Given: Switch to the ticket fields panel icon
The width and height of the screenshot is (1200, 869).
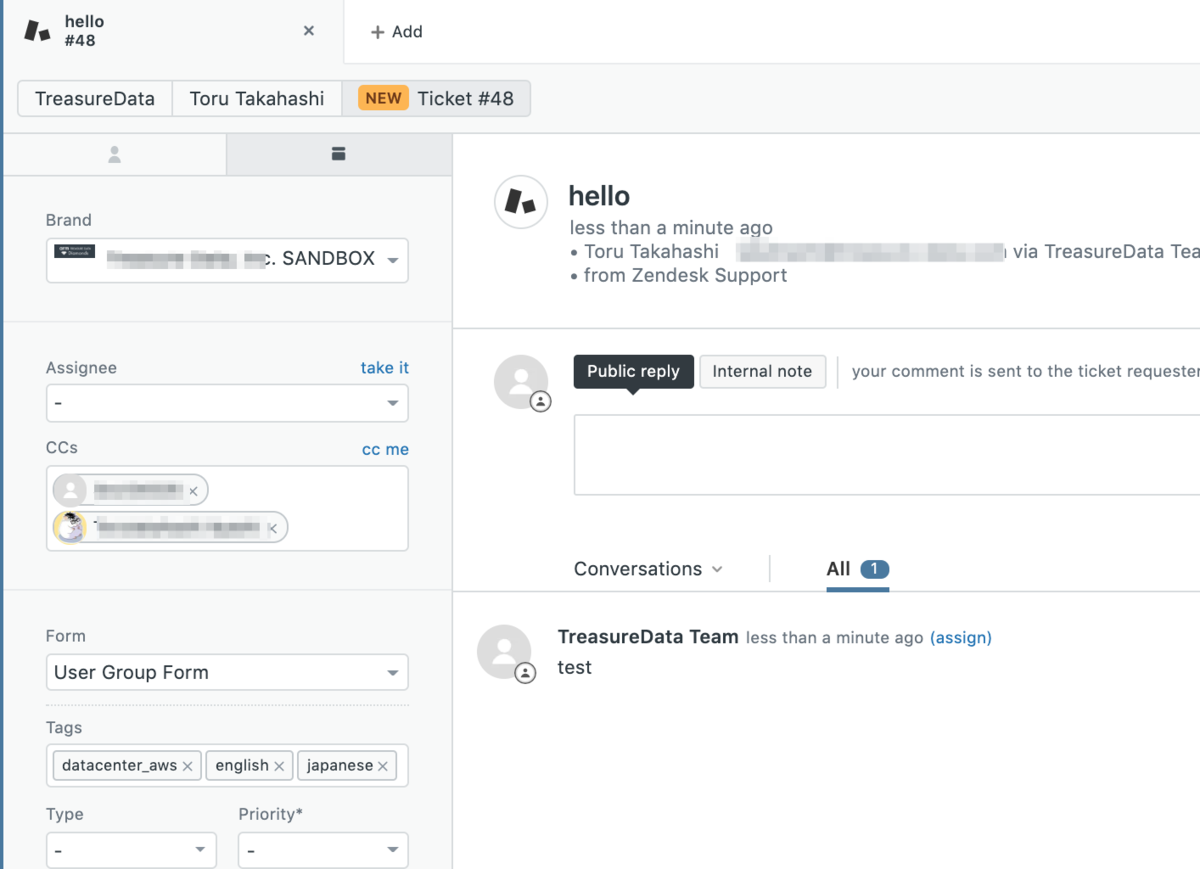Looking at the screenshot, I should [338, 154].
